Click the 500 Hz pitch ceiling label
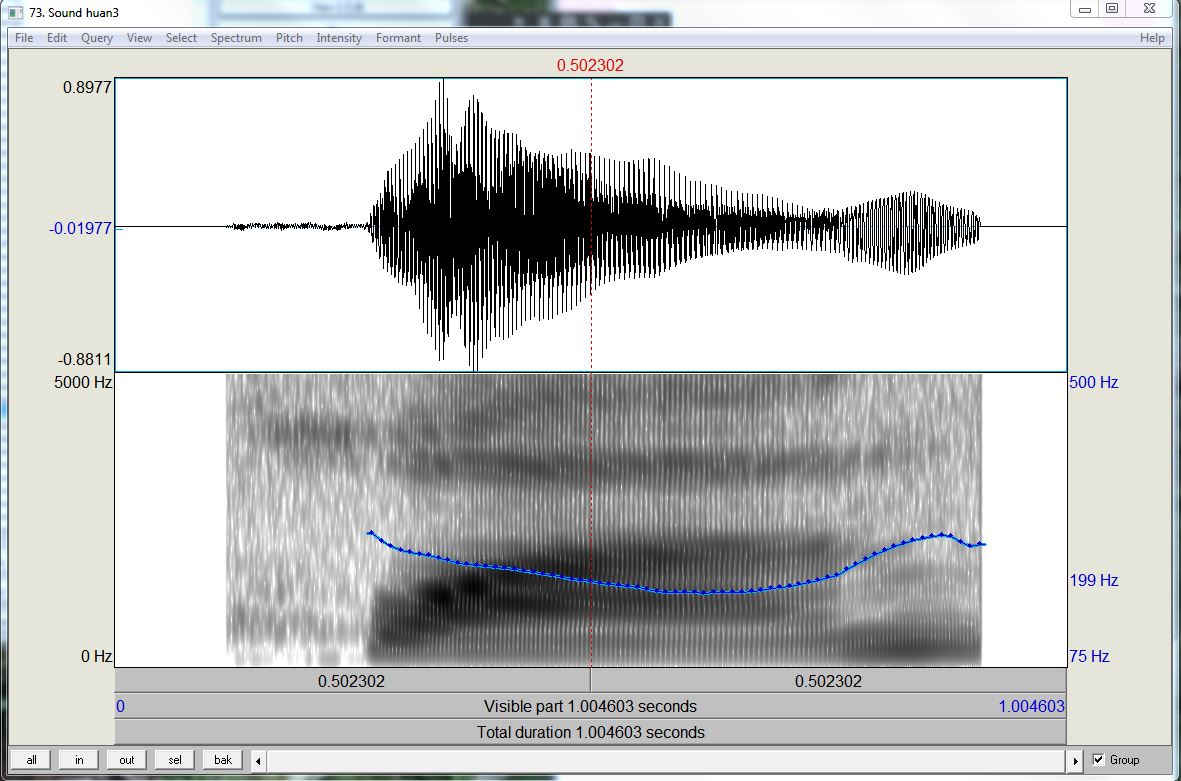Image resolution: width=1181 pixels, height=781 pixels. click(x=1094, y=383)
